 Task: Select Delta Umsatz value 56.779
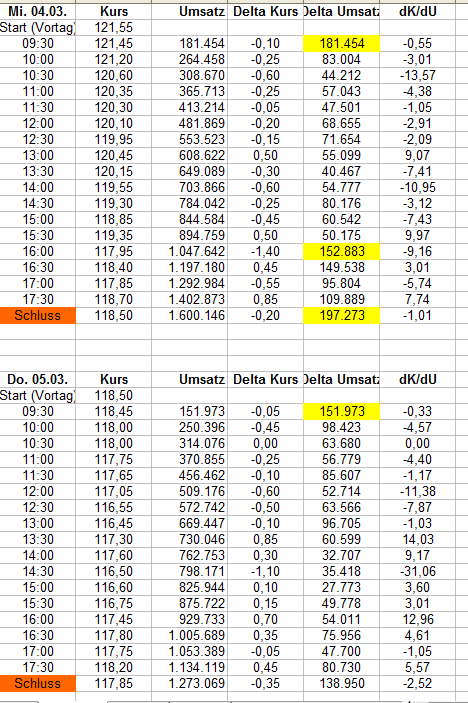342,460
